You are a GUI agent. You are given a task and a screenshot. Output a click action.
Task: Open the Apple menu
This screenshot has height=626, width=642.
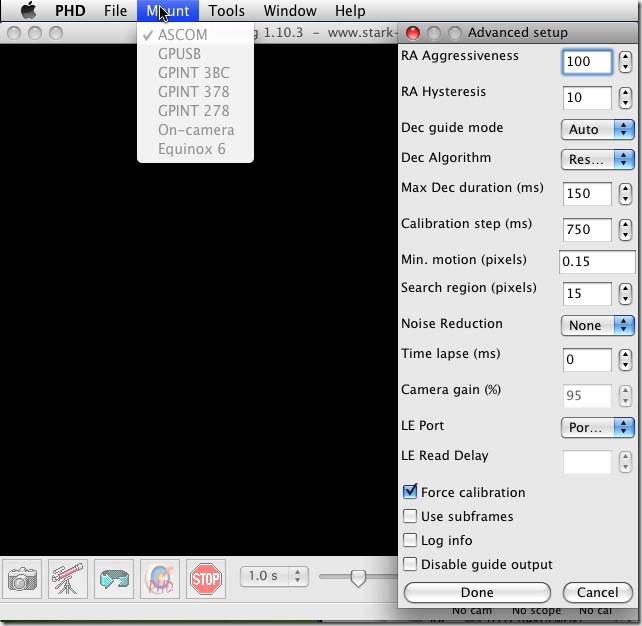28,10
